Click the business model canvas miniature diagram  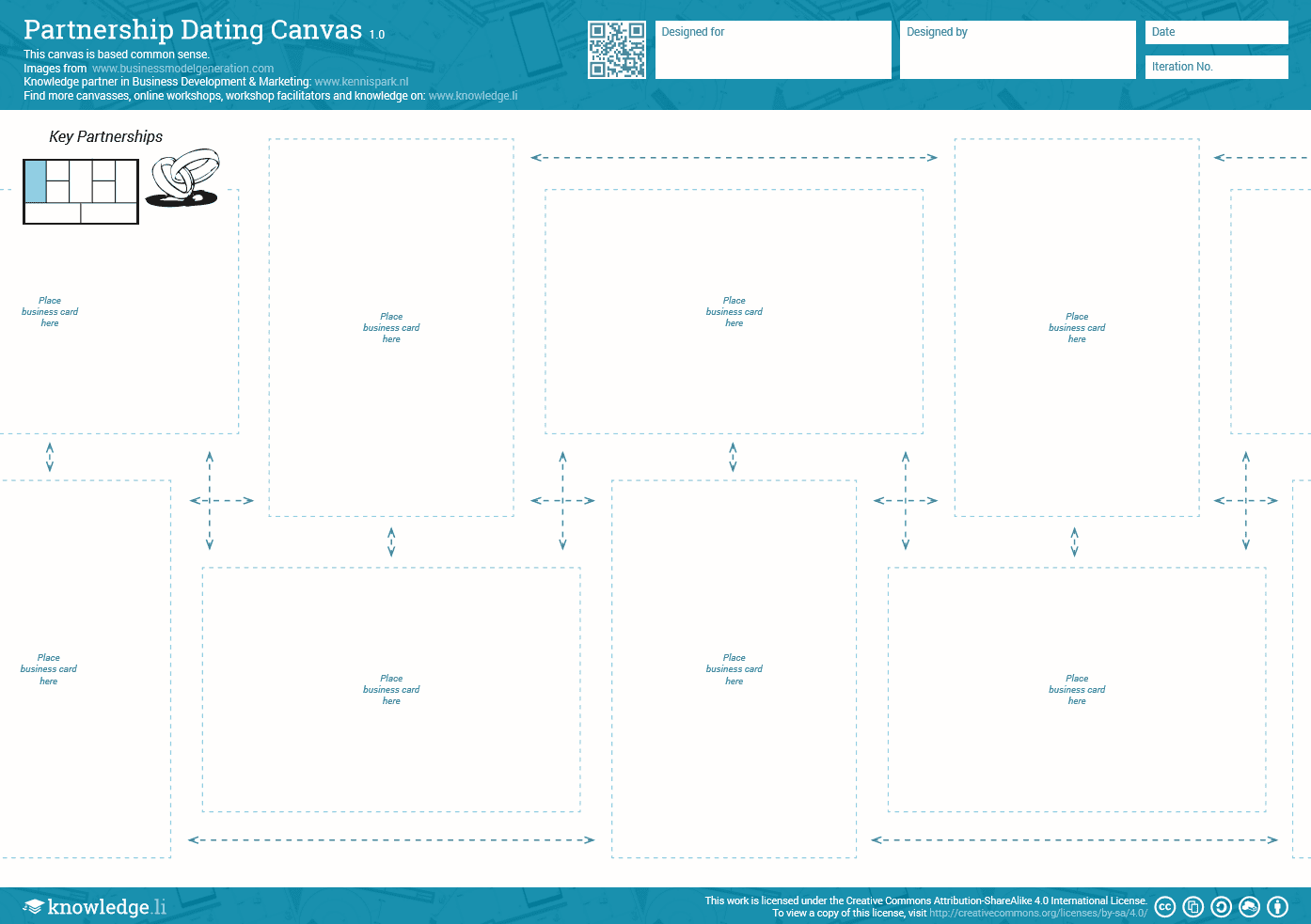(81, 192)
